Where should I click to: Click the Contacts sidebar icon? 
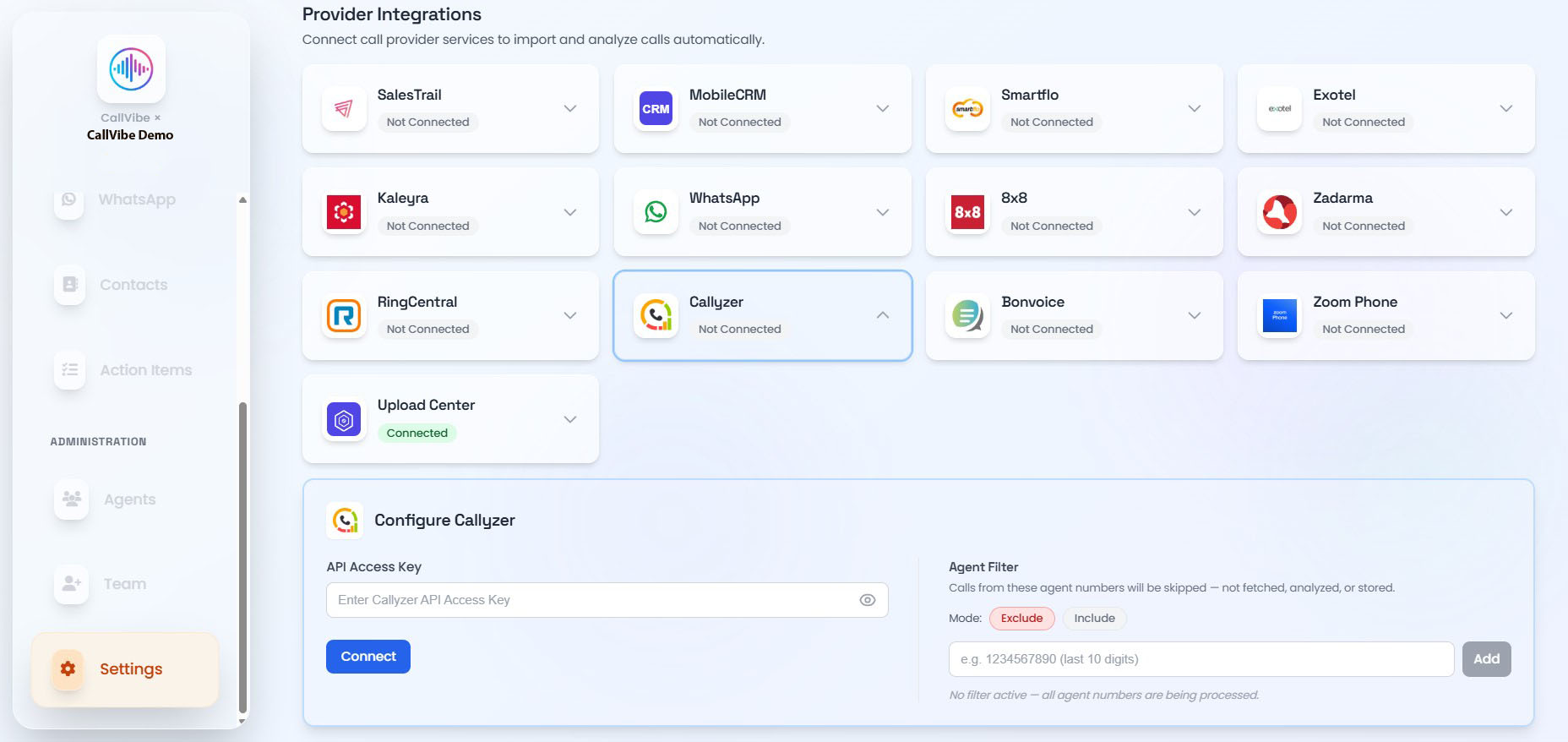[69, 285]
